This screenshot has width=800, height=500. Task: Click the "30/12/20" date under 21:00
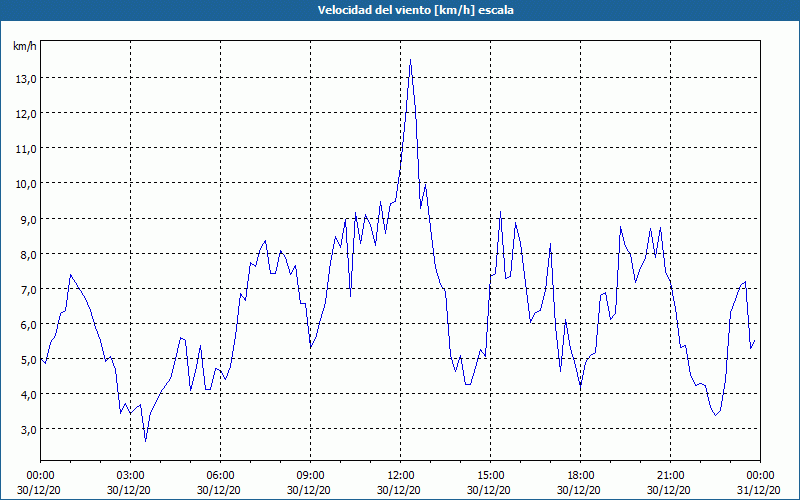click(x=669, y=490)
